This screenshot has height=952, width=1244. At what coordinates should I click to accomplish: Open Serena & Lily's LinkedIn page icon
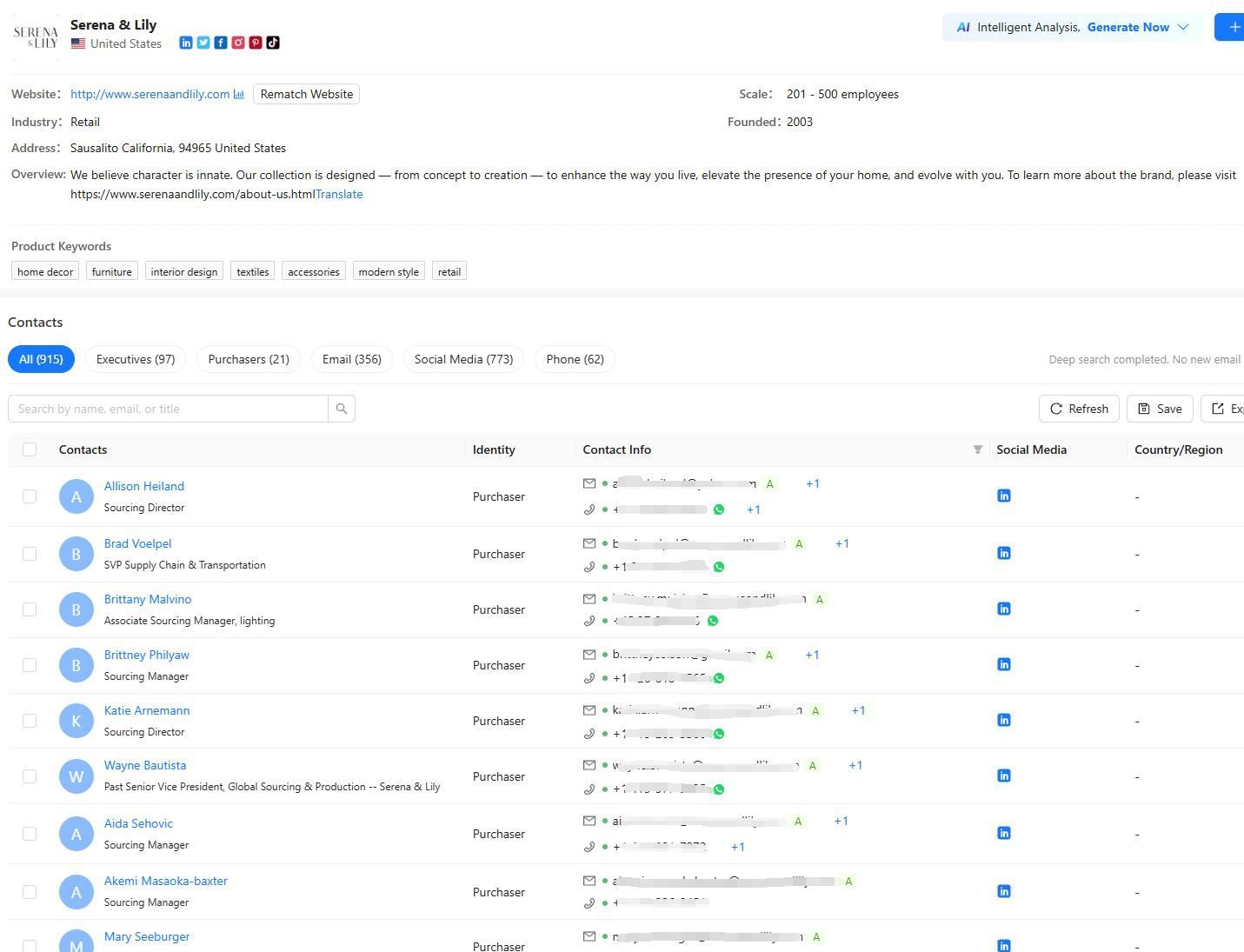[x=186, y=43]
